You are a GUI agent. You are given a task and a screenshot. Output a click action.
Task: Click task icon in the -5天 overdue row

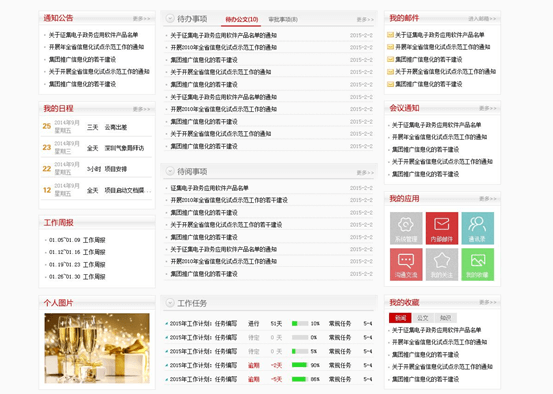[x=166, y=379]
